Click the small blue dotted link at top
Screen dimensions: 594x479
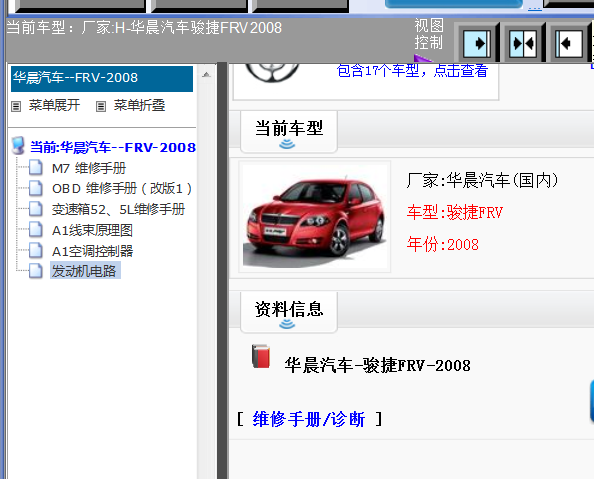click(x=535, y=8)
